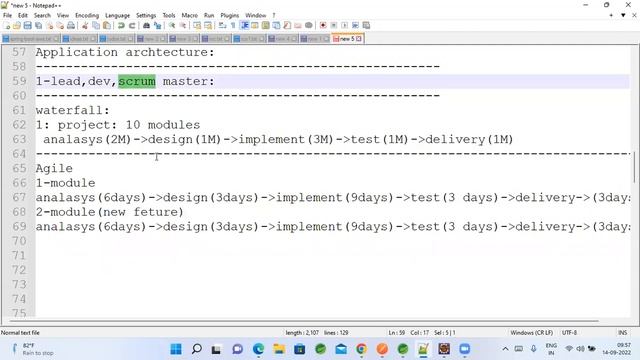Screen dimensions: 640x360
Task: Click the Save All toolbar icon
Action: (38, 26)
